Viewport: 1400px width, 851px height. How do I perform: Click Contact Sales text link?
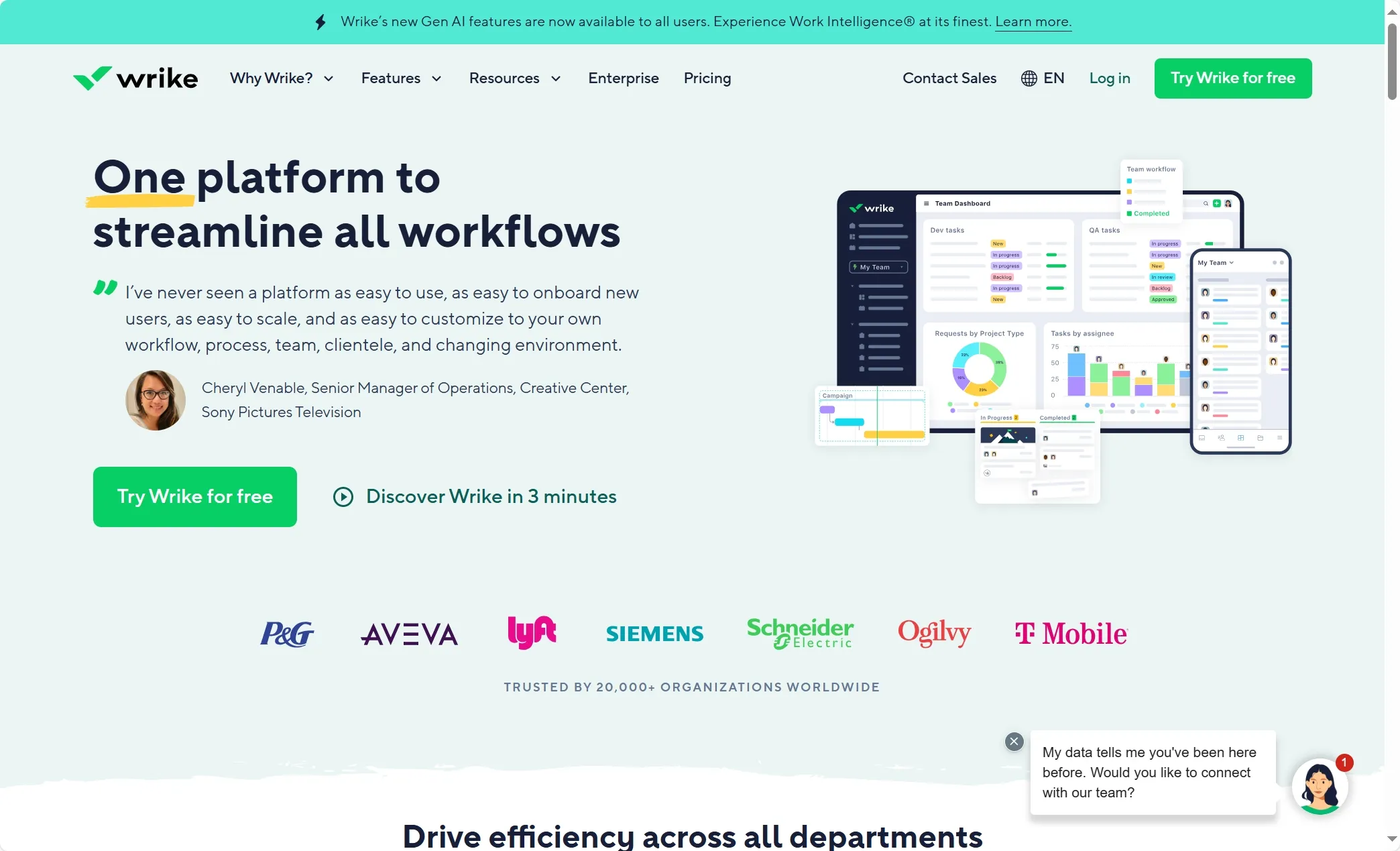click(x=949, y=78)
